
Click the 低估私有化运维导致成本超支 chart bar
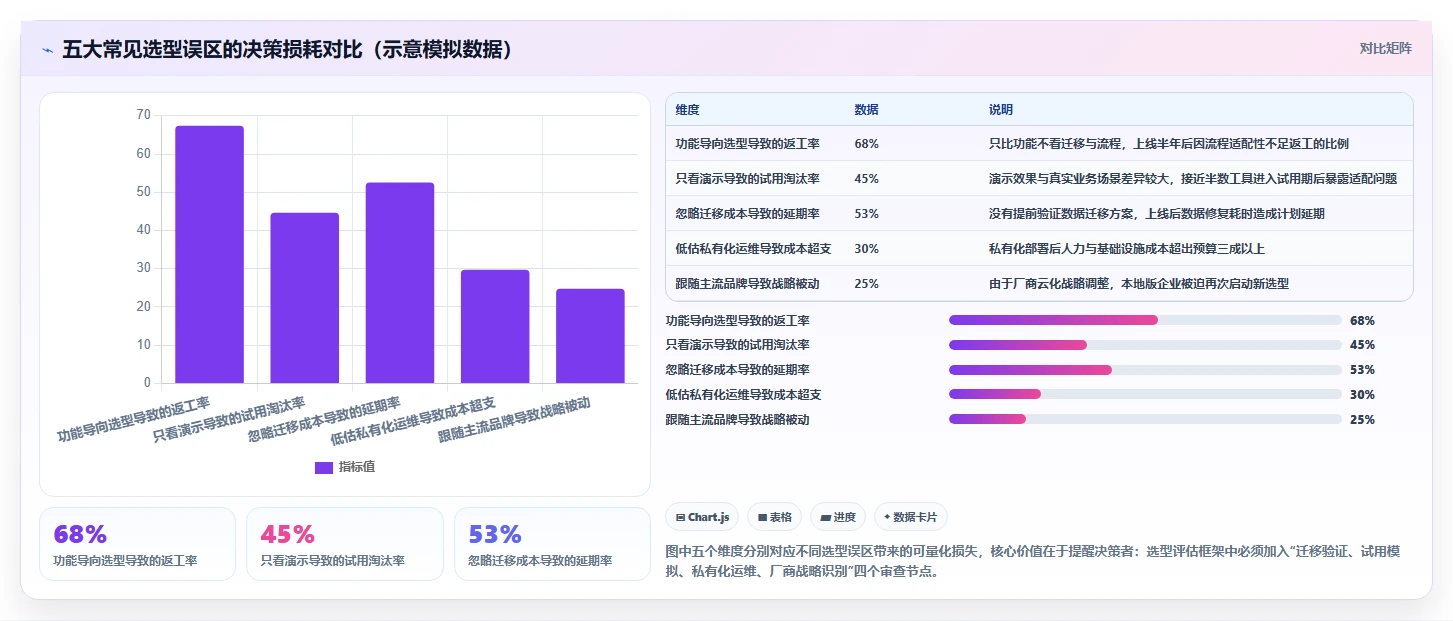[x=495, y=326]
